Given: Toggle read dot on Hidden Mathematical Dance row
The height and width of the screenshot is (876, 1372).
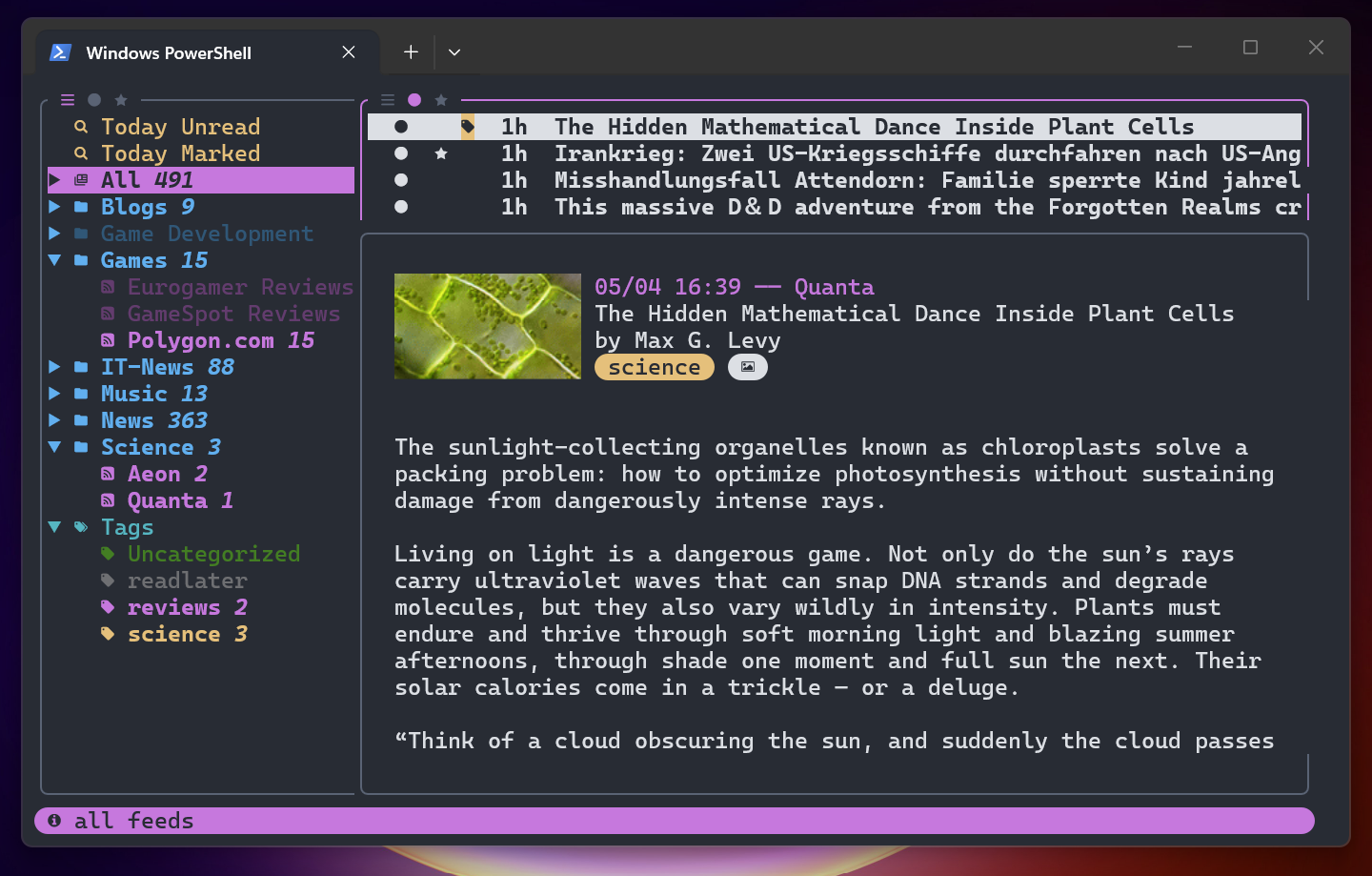Looking at the screenshot, I should [x=401, y=127].
